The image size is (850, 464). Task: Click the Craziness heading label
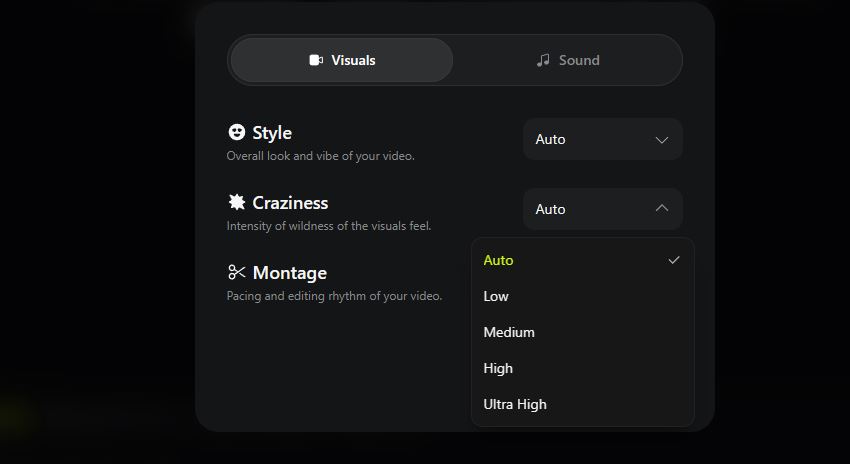pos(290,202)
